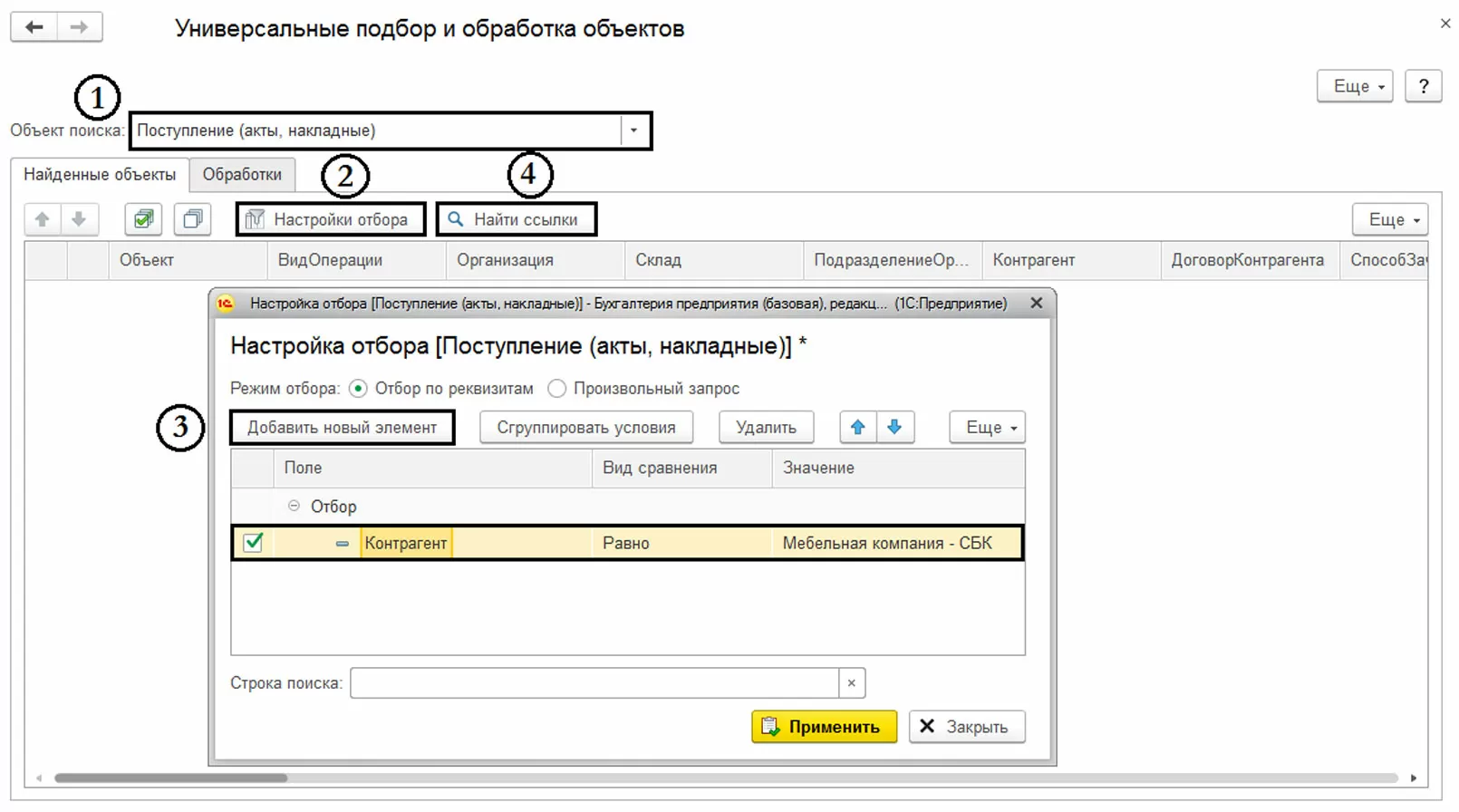Click the scrollbar left arrow

pos(38,778)
